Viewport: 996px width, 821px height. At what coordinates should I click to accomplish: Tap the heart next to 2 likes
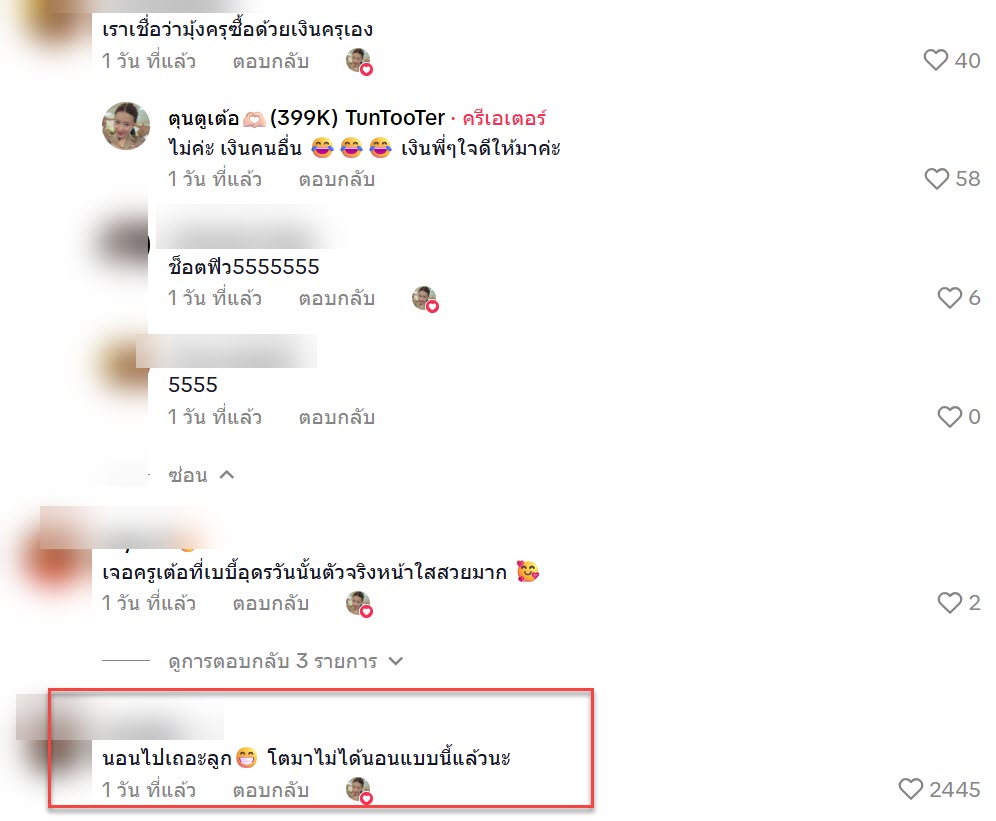click(950, 602)
